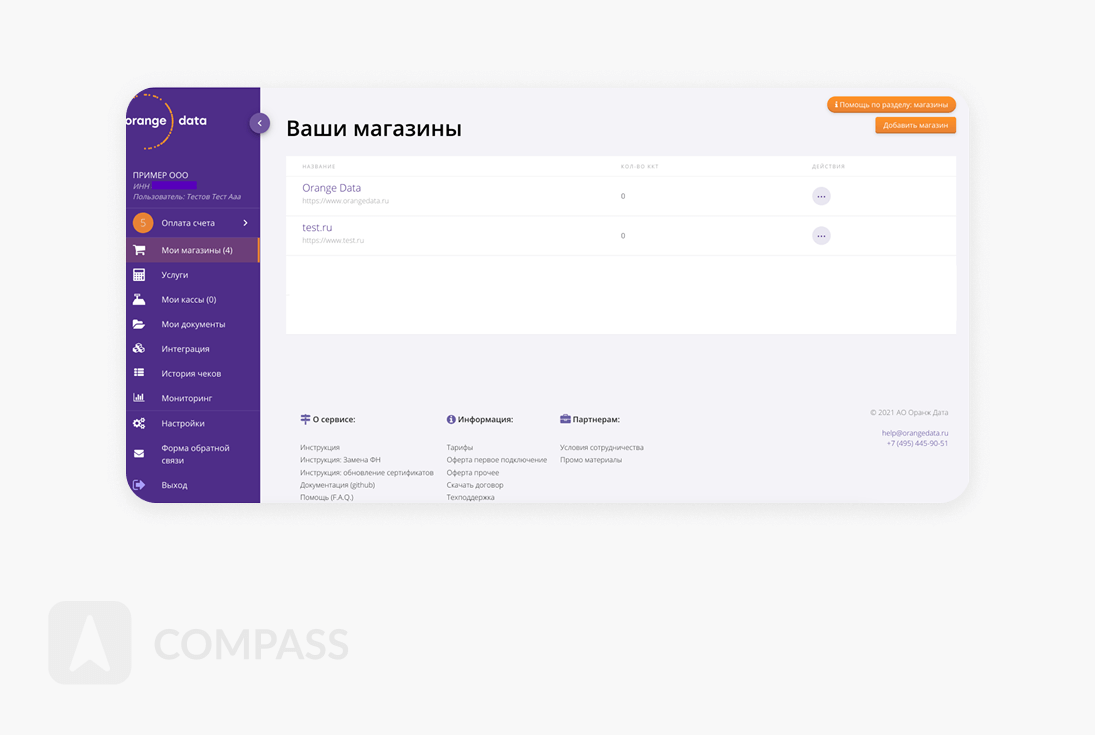Click the shopping cart icon for Мои магазины
Screen dimensions: 1095x735
(139, 250)
